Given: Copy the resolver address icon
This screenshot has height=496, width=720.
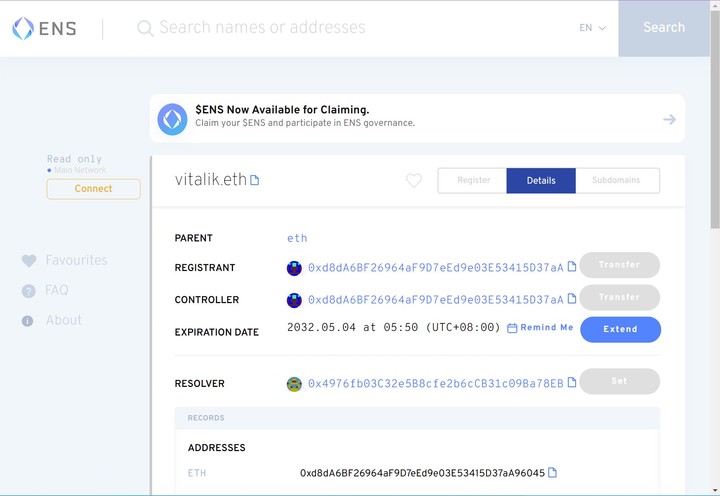Looking at the screenshot, I should (x=572, y=383).
